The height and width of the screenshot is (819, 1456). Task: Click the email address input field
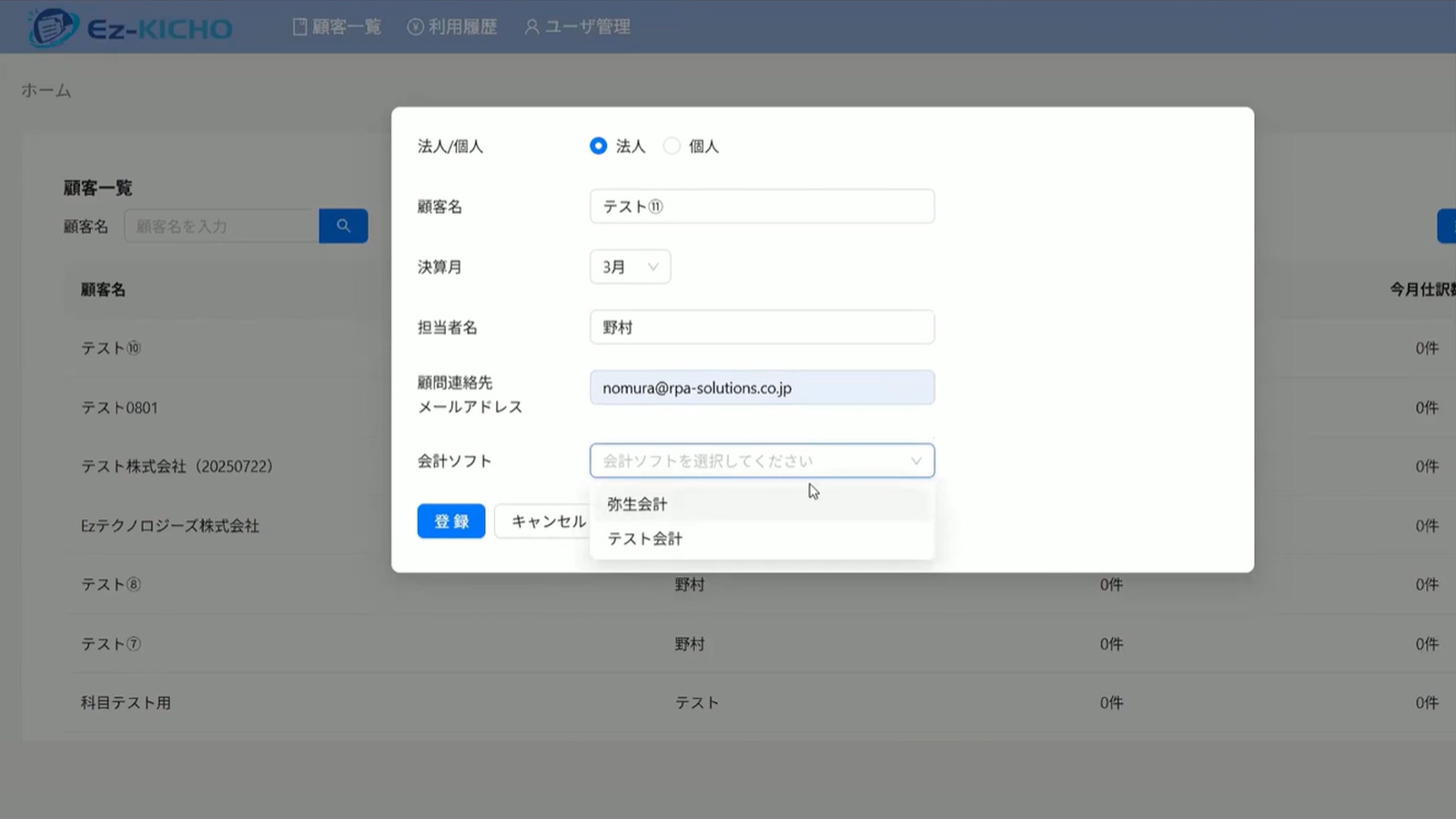point(762,388)
